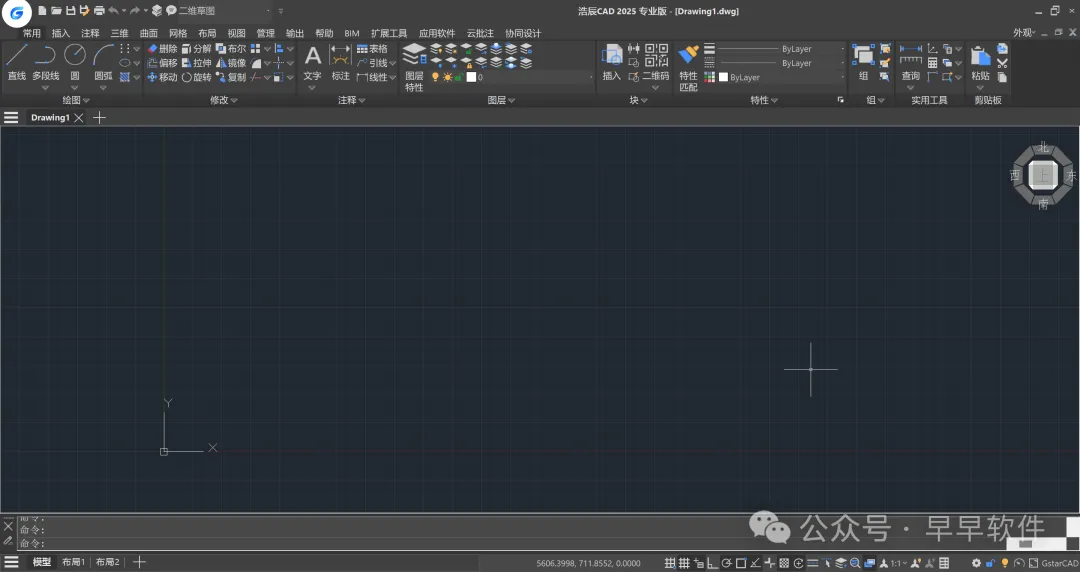Click the 移动 move tool

[163, 77]
